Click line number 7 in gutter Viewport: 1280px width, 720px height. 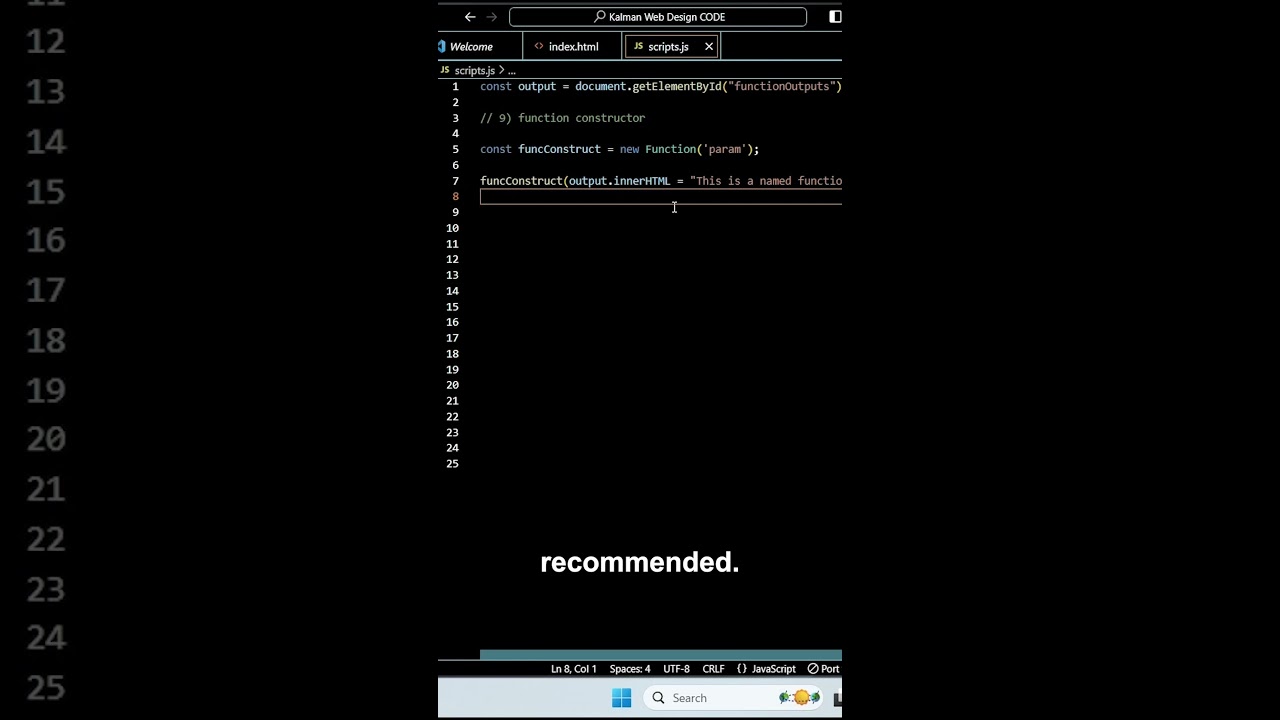coord(455,181)
